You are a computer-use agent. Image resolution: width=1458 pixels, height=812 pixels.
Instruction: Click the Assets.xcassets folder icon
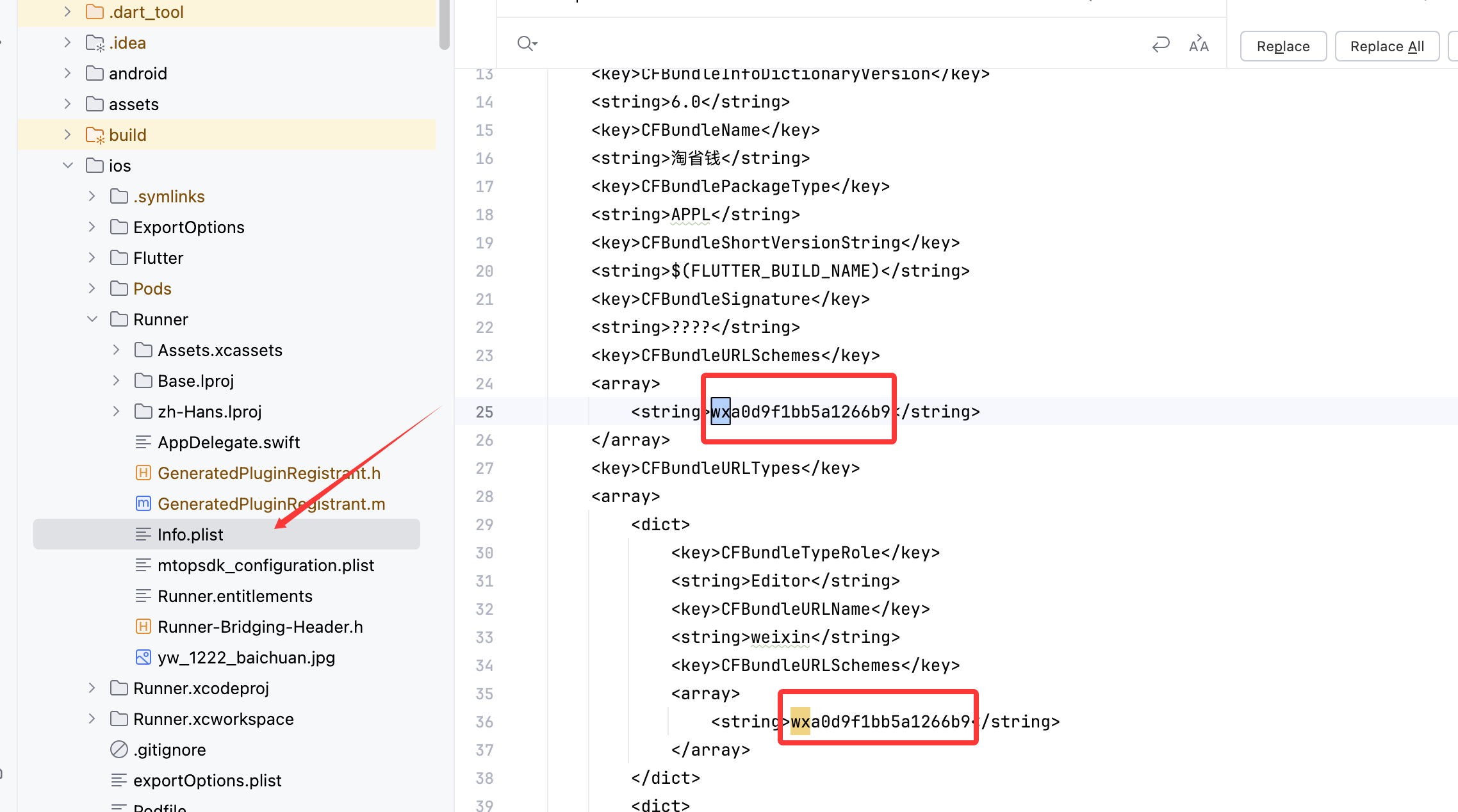coord(143,350)
